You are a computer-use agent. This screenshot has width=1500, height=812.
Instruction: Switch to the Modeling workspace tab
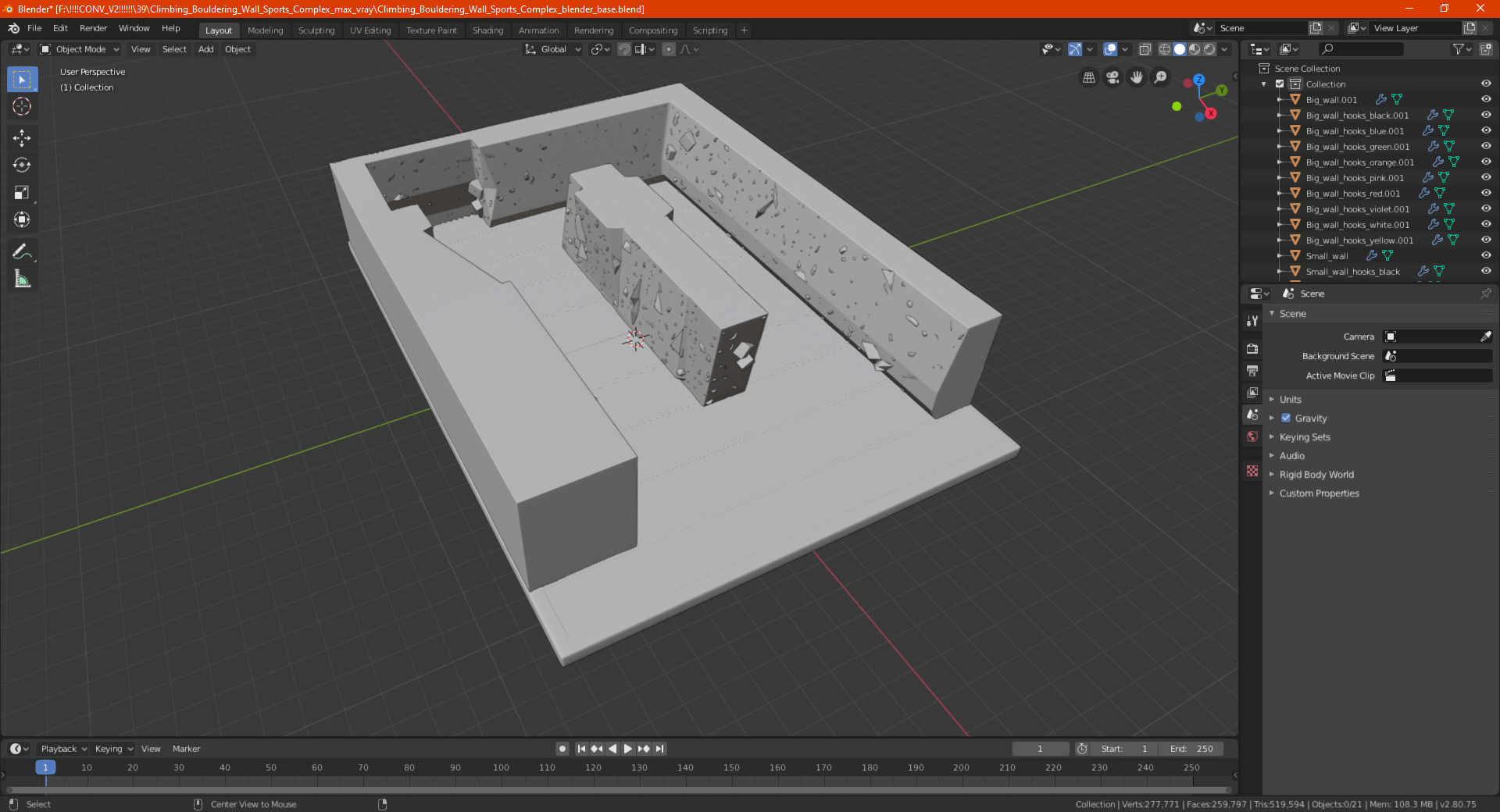coord(266,30)
